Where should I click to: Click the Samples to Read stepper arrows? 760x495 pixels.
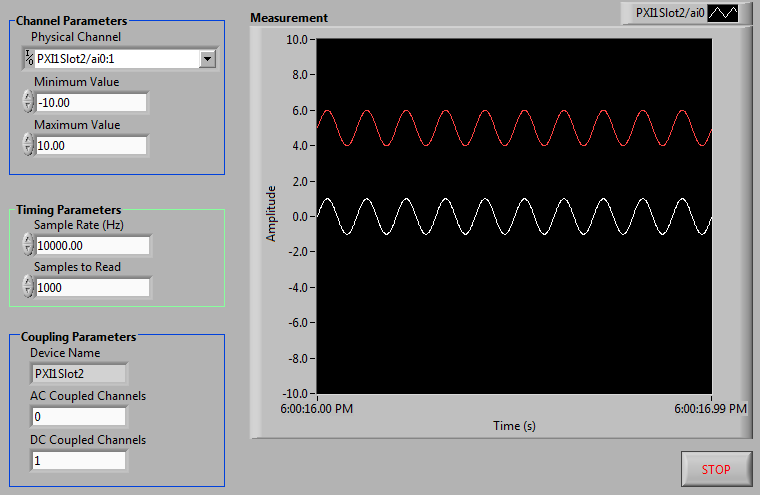[x=27, y=288]
